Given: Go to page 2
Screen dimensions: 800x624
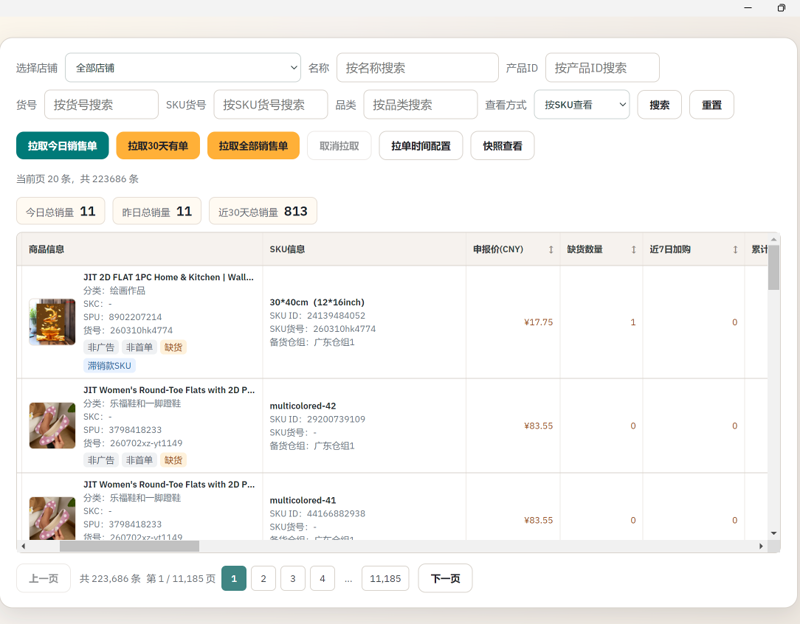Looking at the screenshot, I should 263,578.
